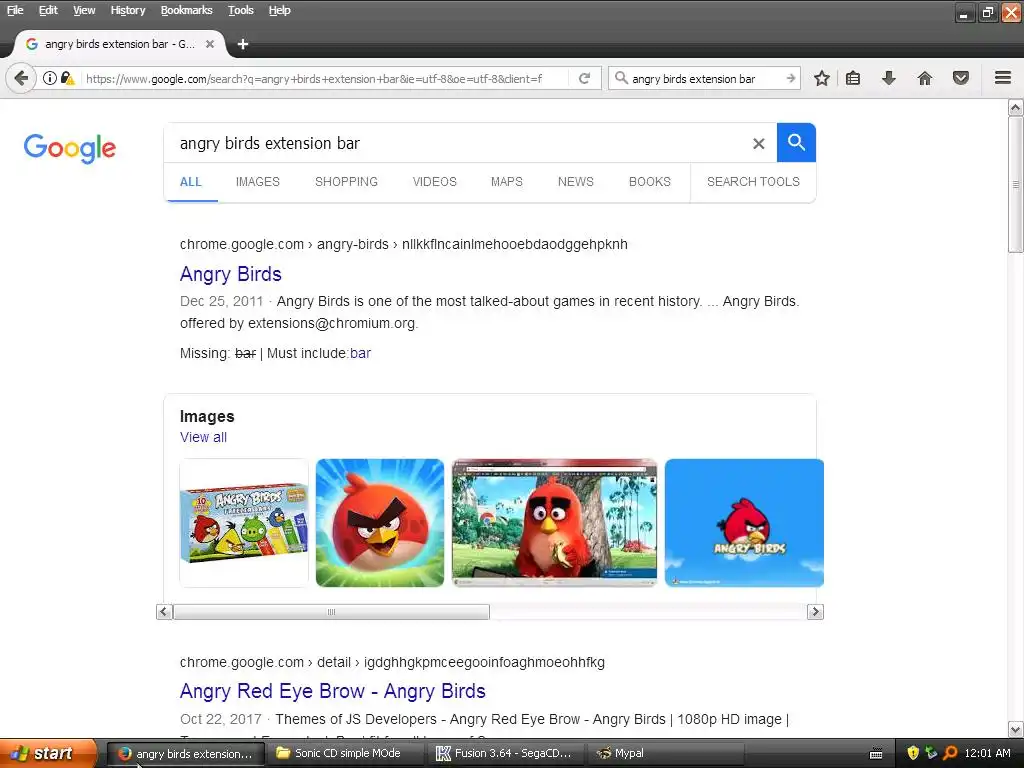The width and height of the screenshot is (1024, 768).
Task: Open site information icon in address bar
Action: [x=50, y=78]
